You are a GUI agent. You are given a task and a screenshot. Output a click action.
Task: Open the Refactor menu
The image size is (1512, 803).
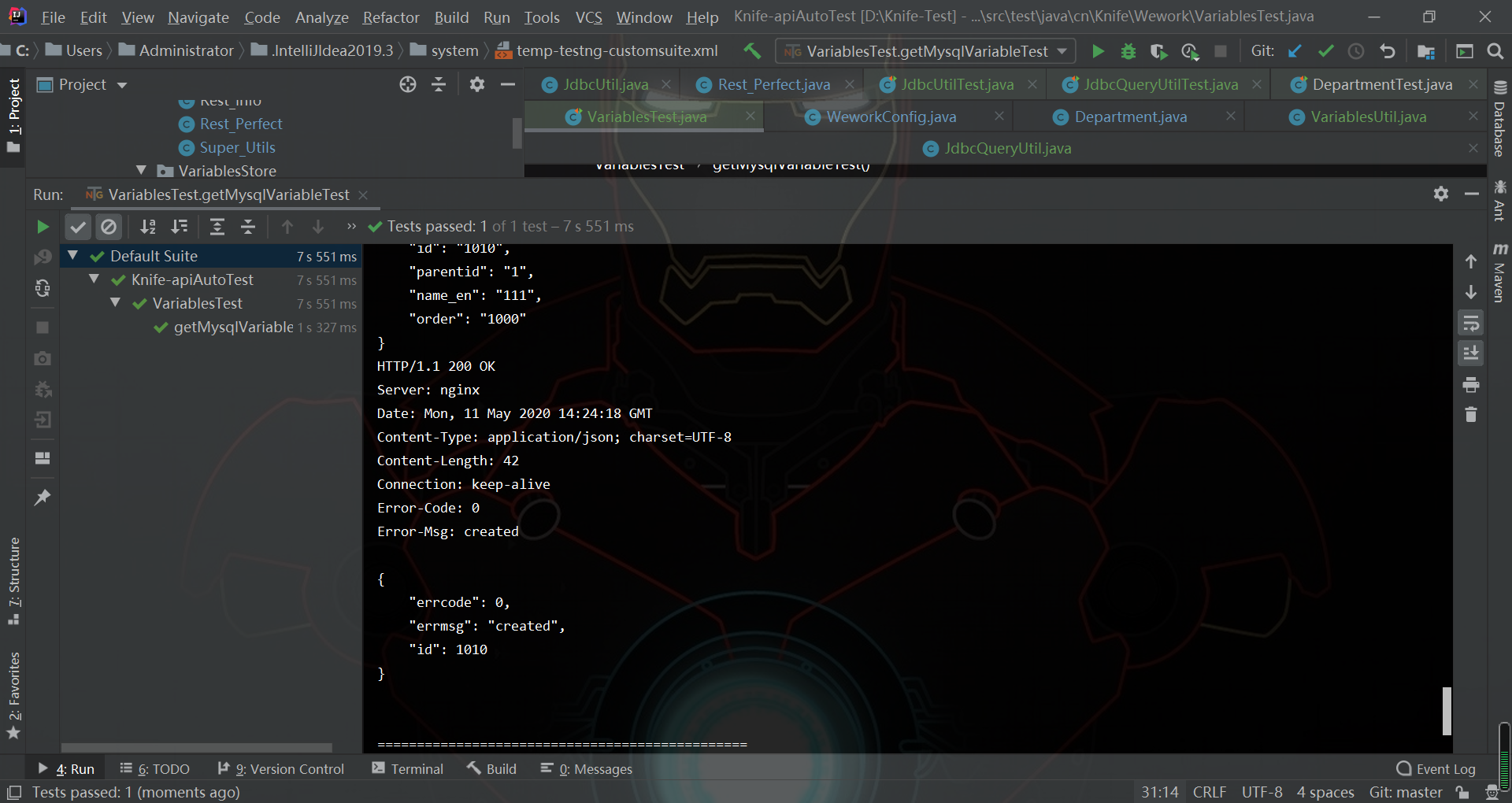tap(391, 17)
